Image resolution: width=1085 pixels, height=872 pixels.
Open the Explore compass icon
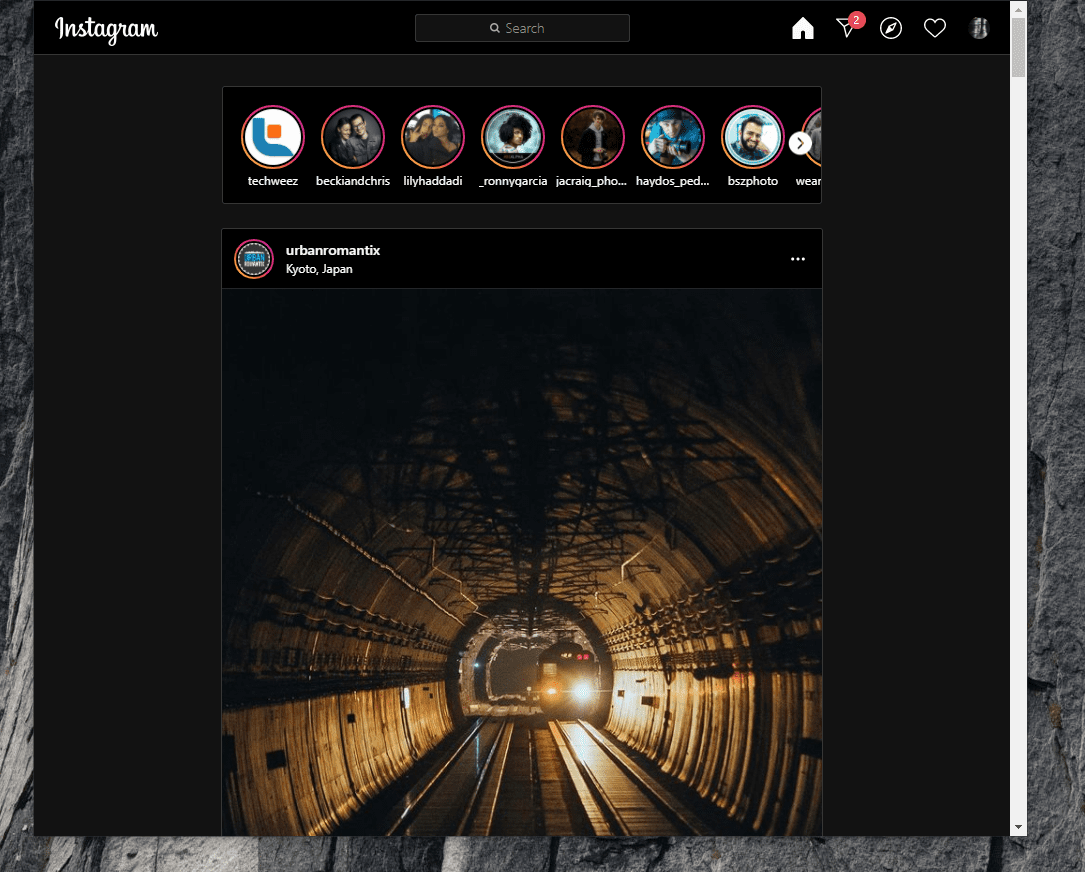coord(890,28)
